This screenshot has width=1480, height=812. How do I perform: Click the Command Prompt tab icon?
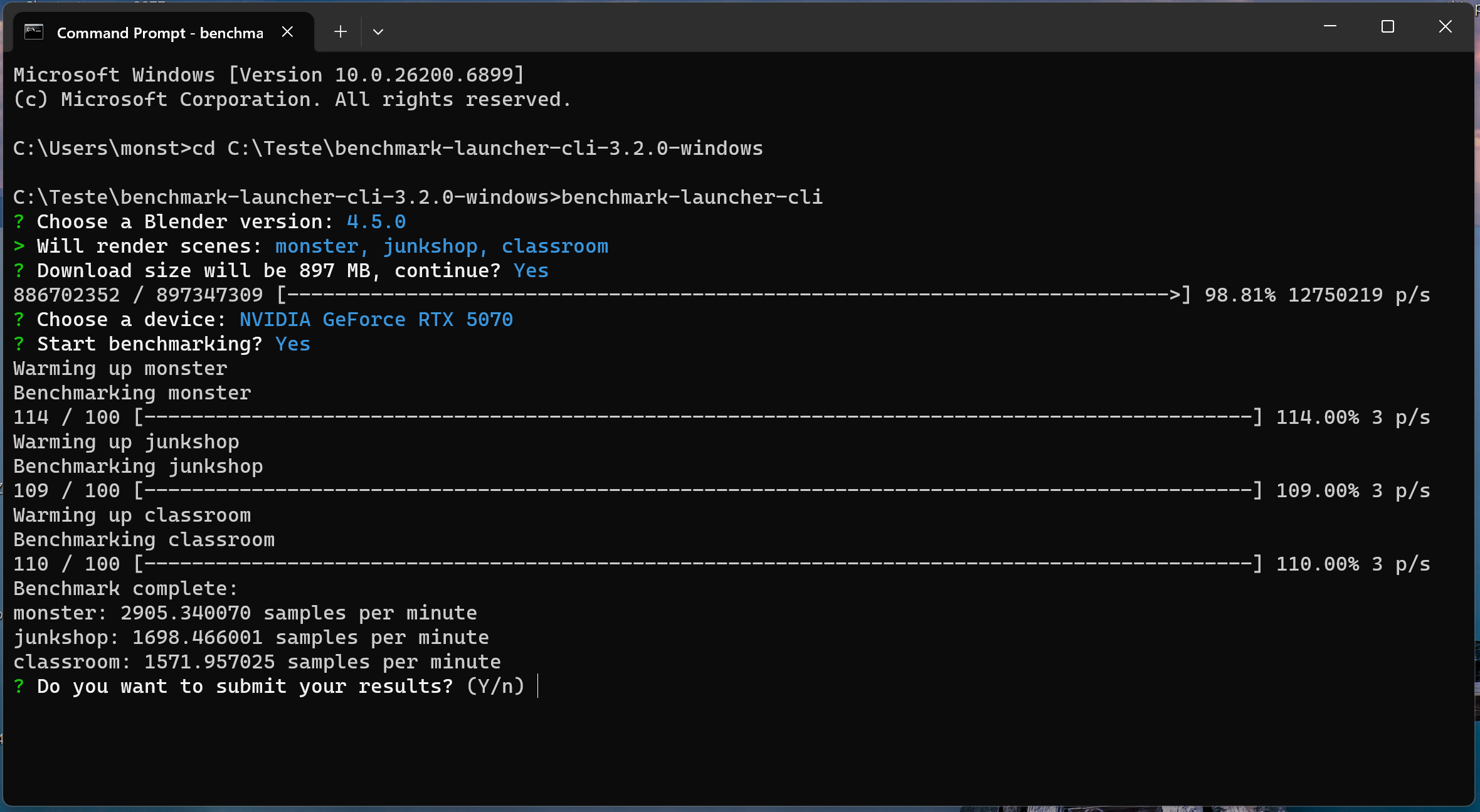(x=34, y=32)
